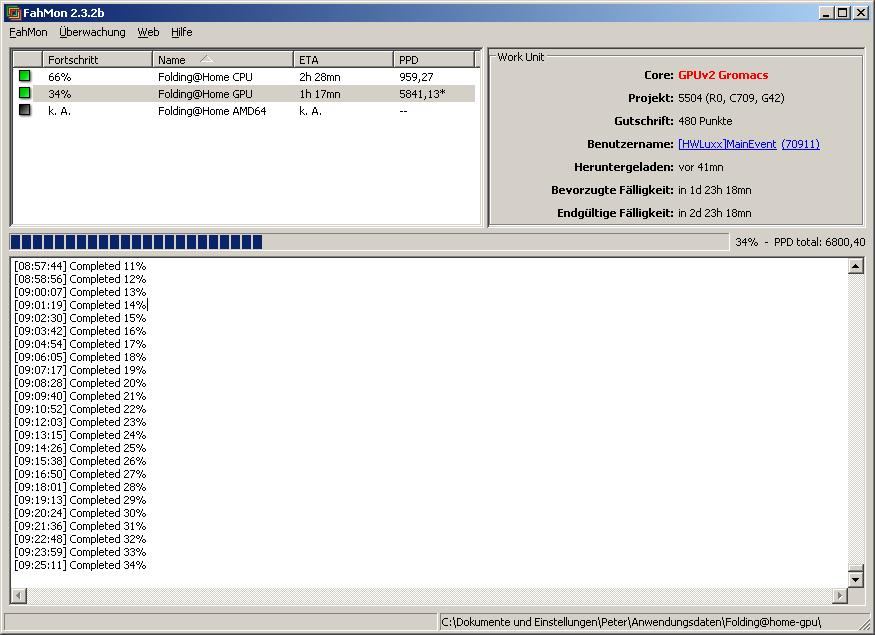875x635 pixels.
Task: Open the Überwachung menu
Action: point(92,32)
